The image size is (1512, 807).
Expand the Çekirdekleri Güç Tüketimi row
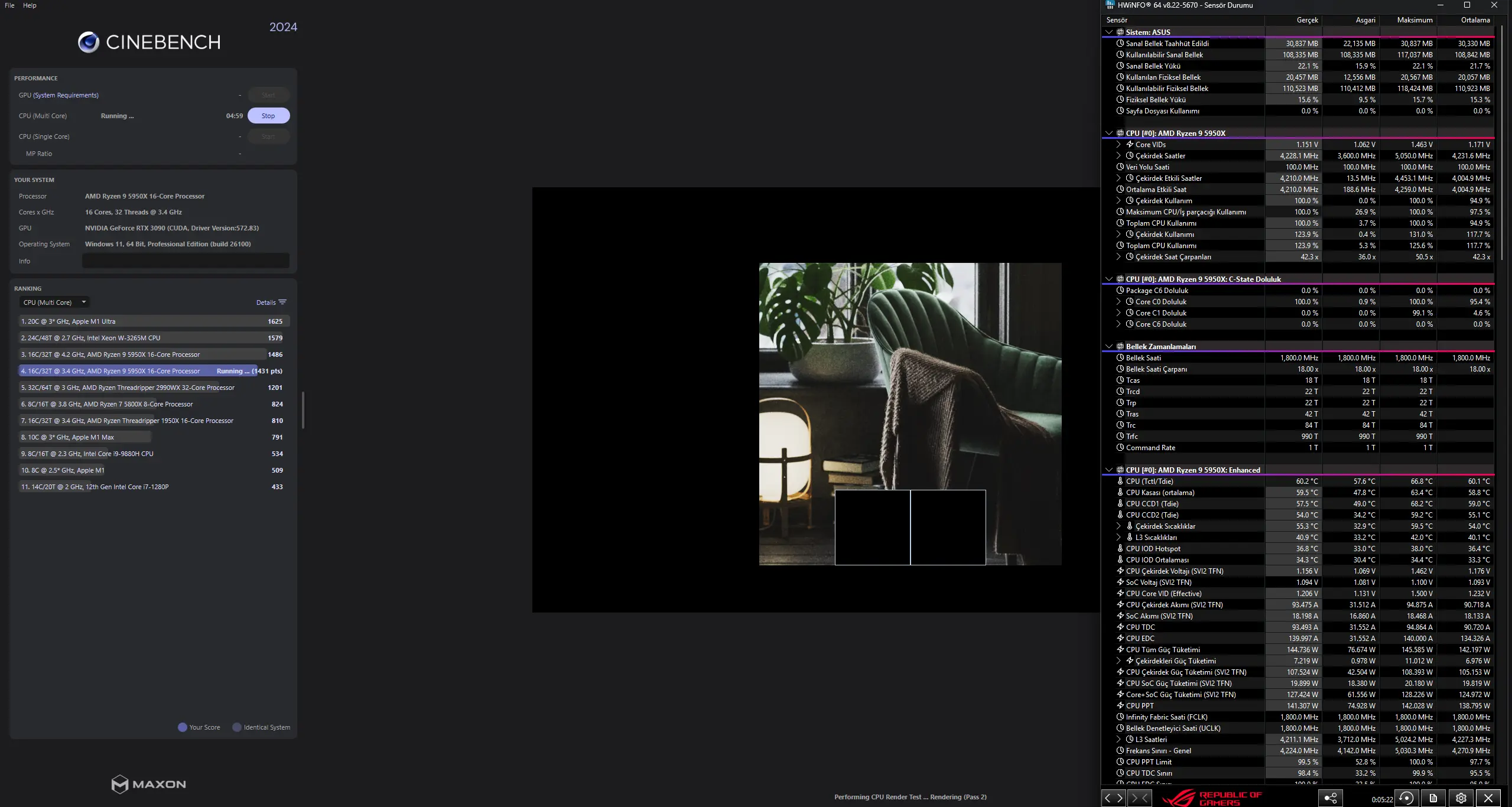click(1118, 660)
